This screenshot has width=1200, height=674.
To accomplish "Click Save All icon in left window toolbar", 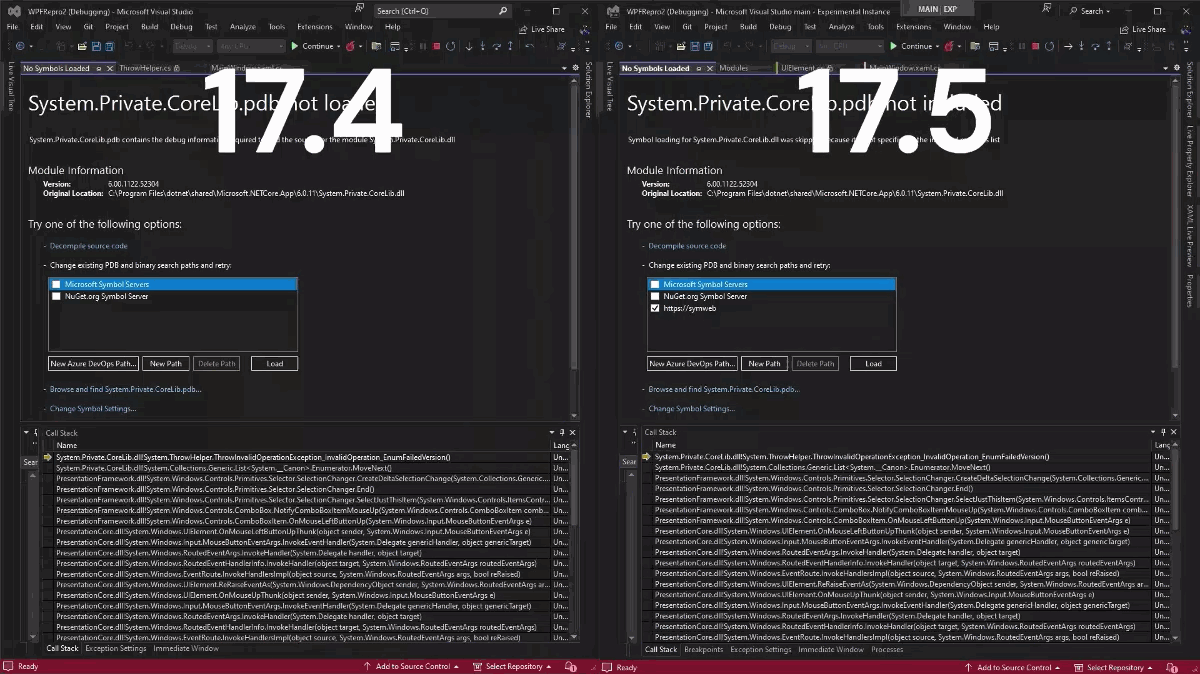I will [110, 46].
